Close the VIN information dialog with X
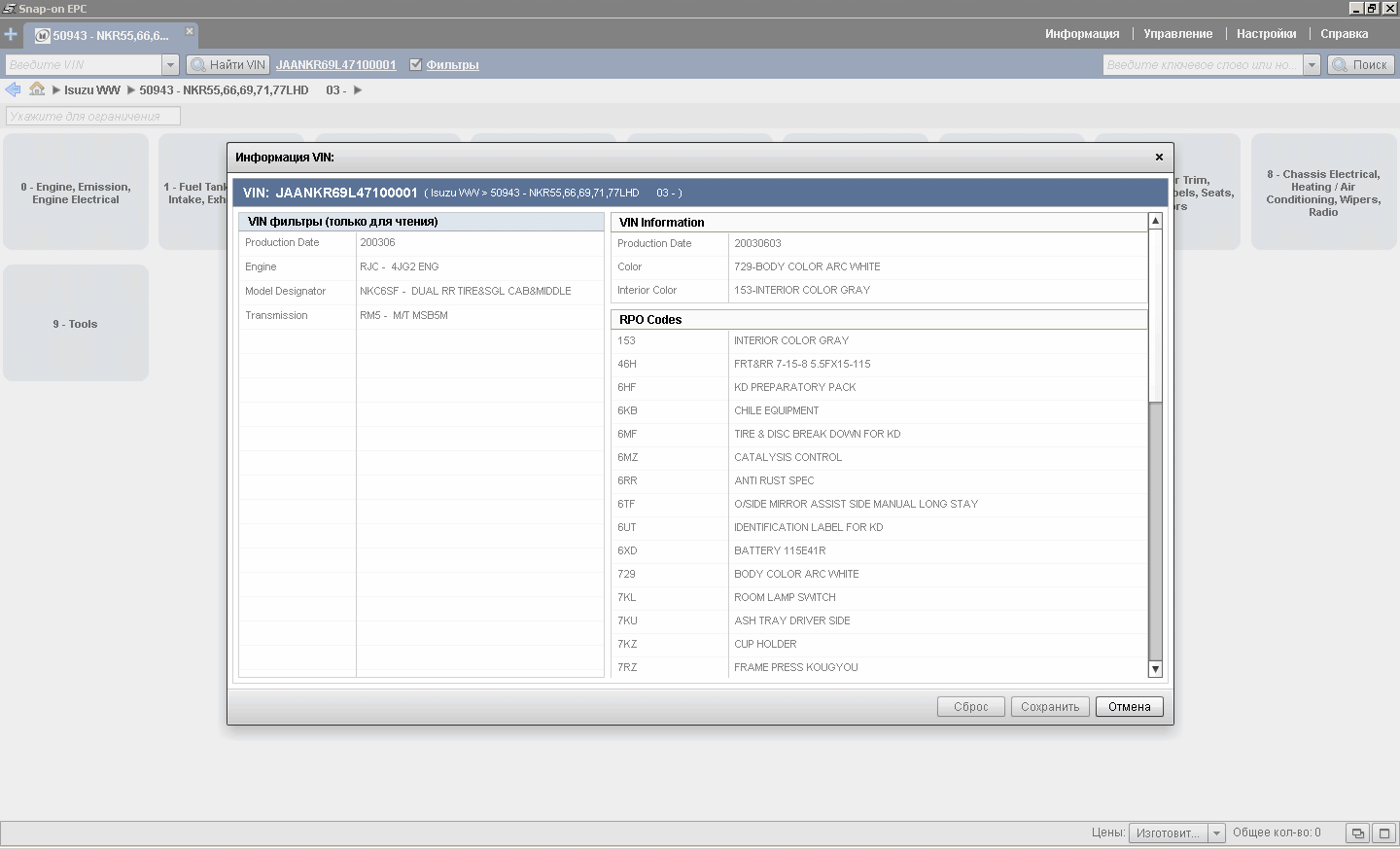Viewport: 1400px width, 850px height. (x=1159, y=157)
